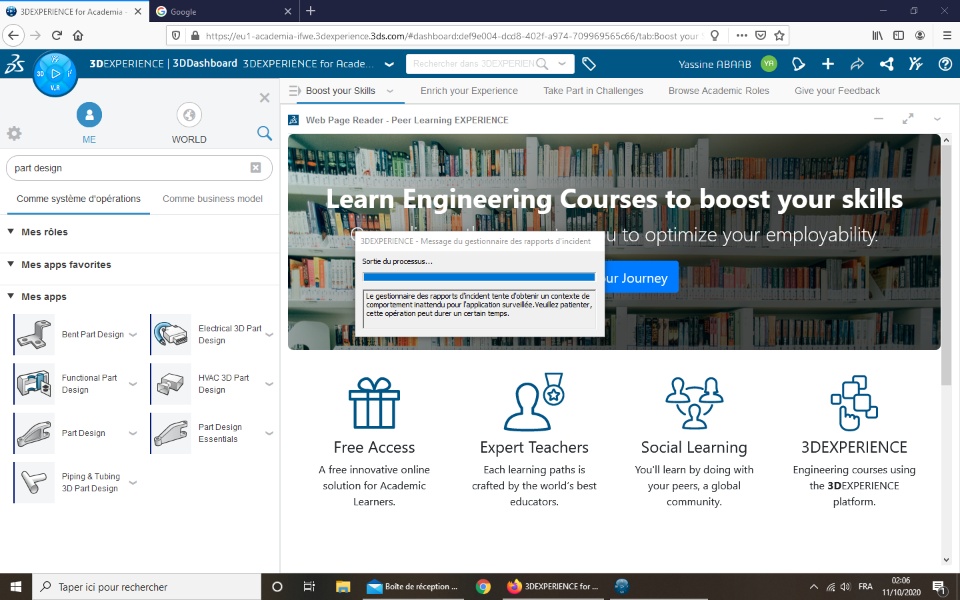Open Part Design Essentials dropdown chevron
Screen dimensions: 960x600
269,433
